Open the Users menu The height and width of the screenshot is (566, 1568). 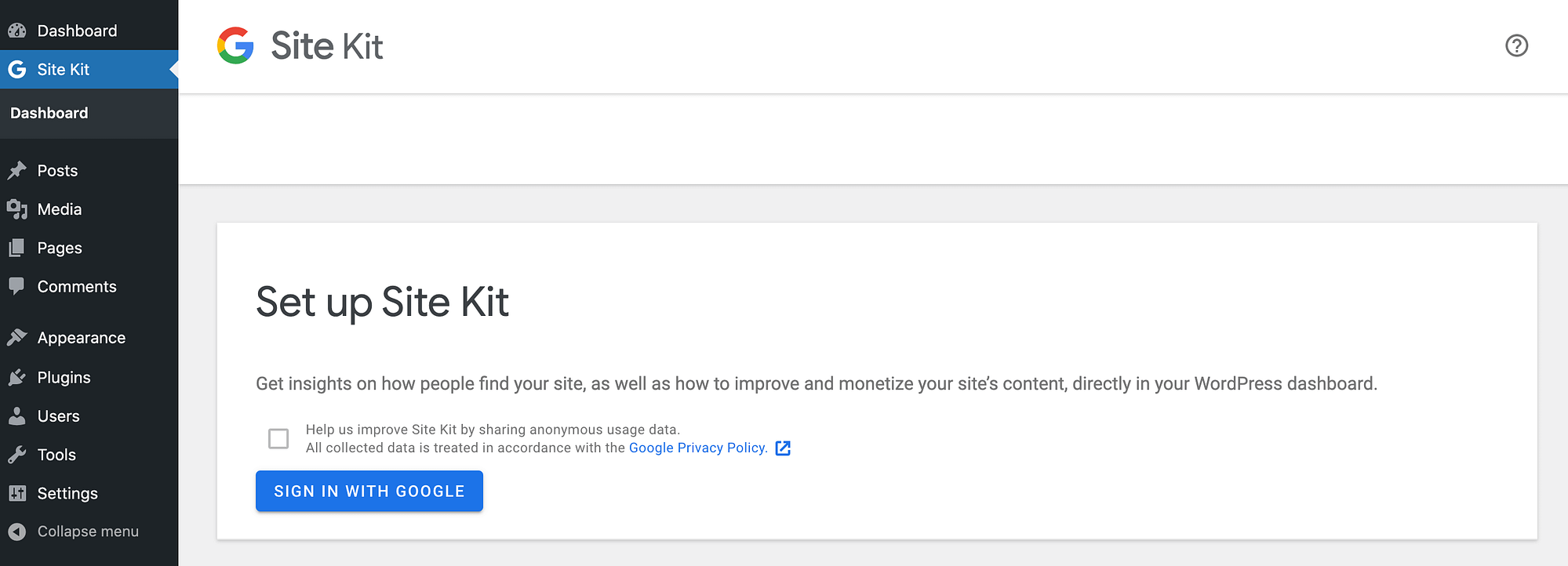pyautogui.click(x=89, y=415)
